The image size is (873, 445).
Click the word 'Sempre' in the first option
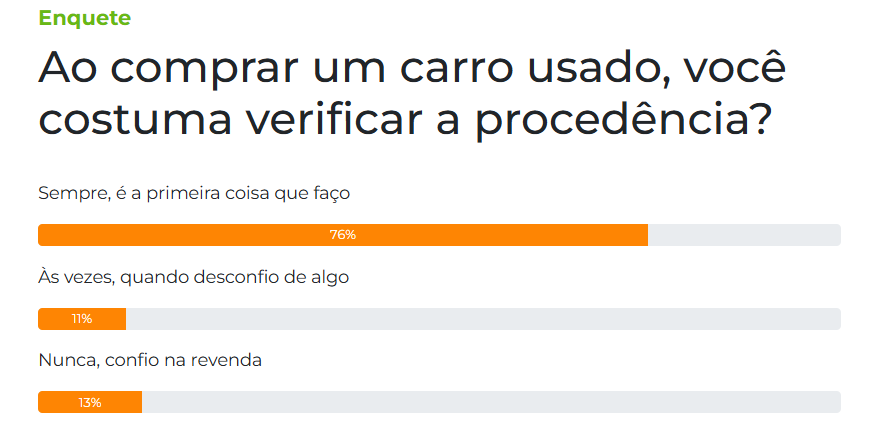(x=73, y=194)
